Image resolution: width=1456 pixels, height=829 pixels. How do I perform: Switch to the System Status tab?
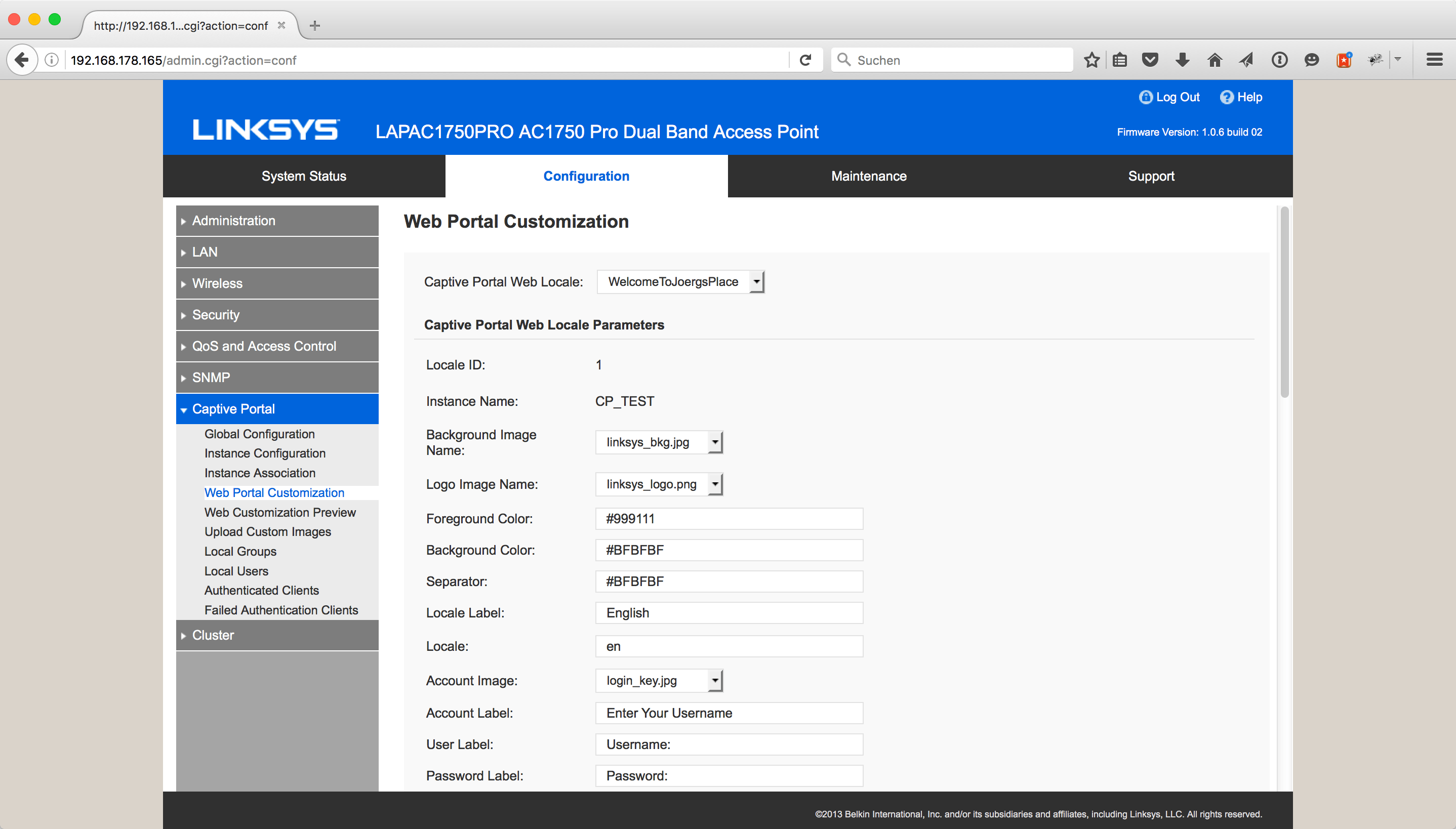pyautogui.click(x=304, y=177)
